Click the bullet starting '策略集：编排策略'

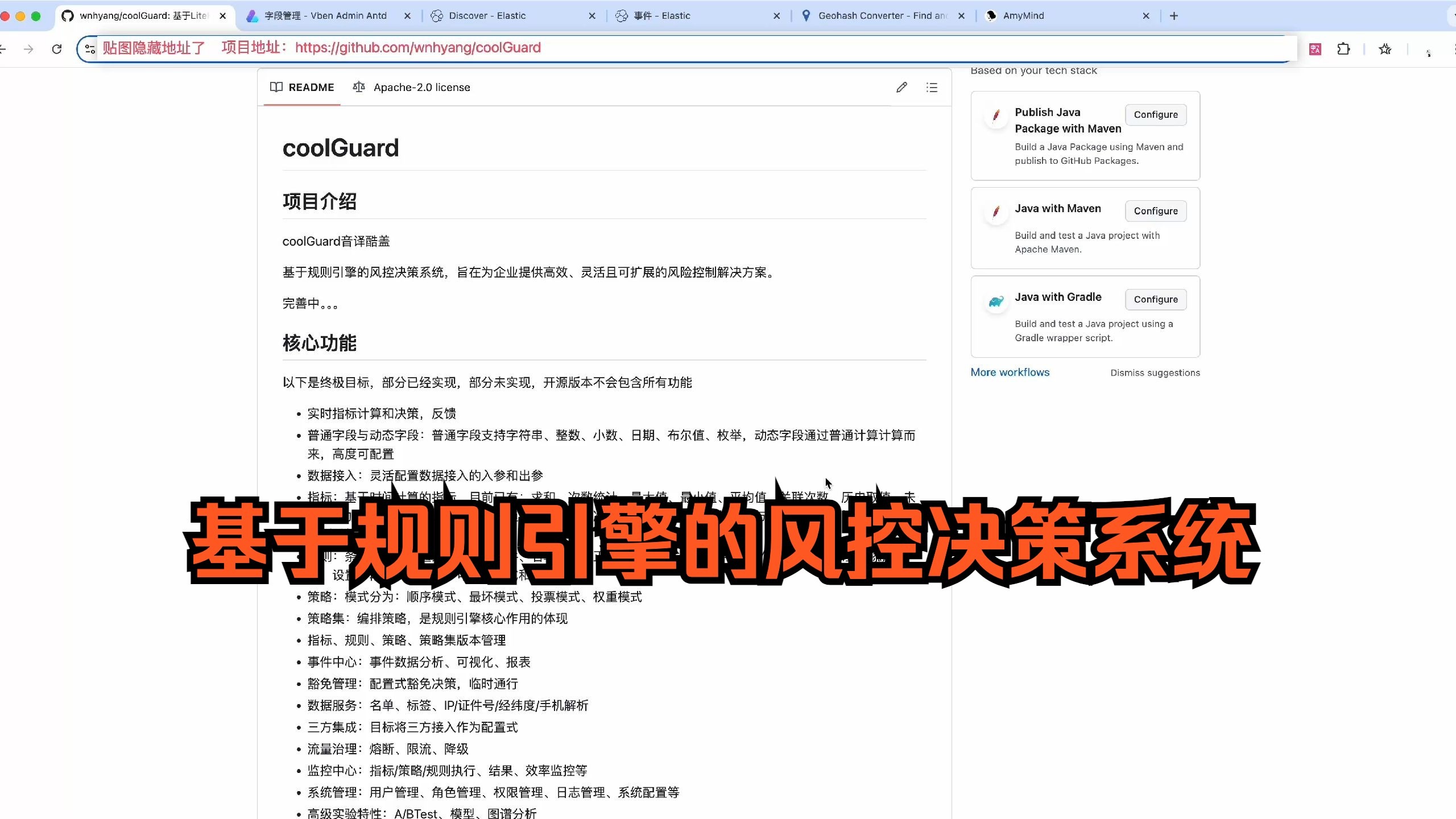point(437,619)
